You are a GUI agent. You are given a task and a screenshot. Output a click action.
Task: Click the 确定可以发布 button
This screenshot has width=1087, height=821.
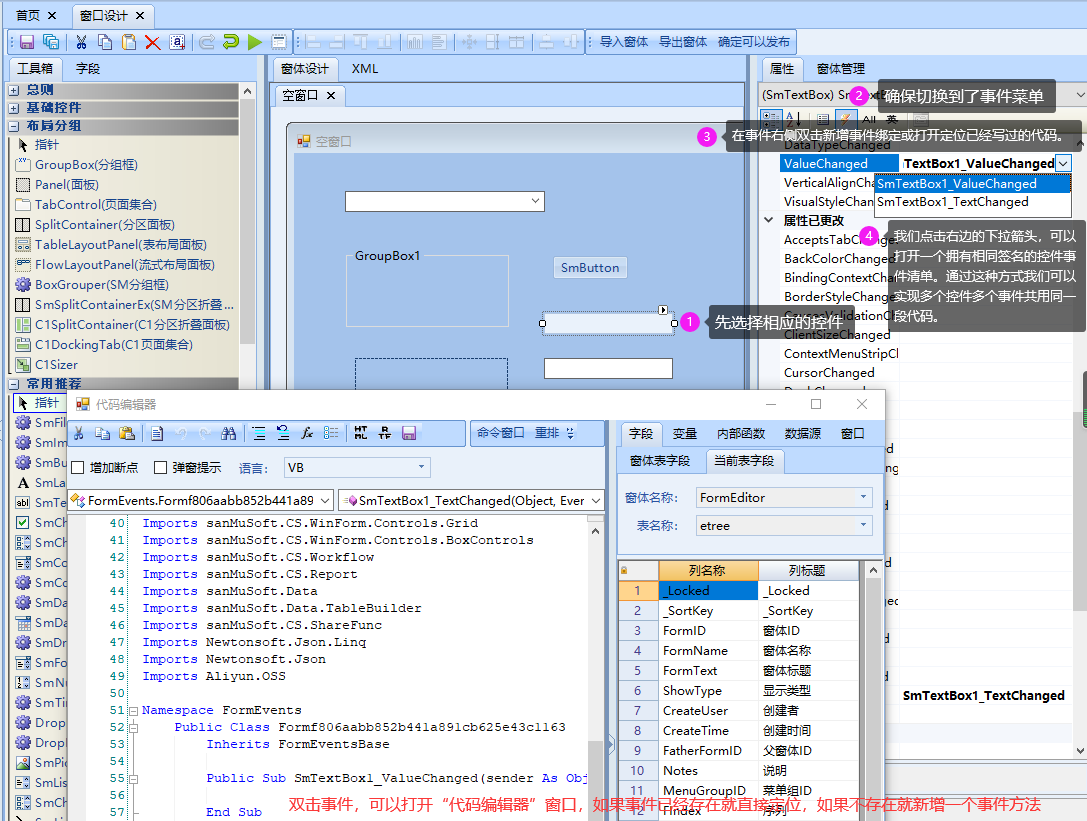(754, 42)
